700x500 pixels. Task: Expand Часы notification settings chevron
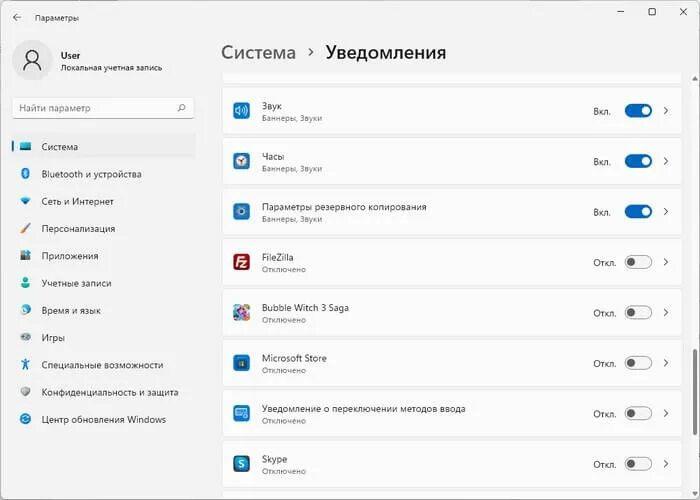[x=666, y=161]
